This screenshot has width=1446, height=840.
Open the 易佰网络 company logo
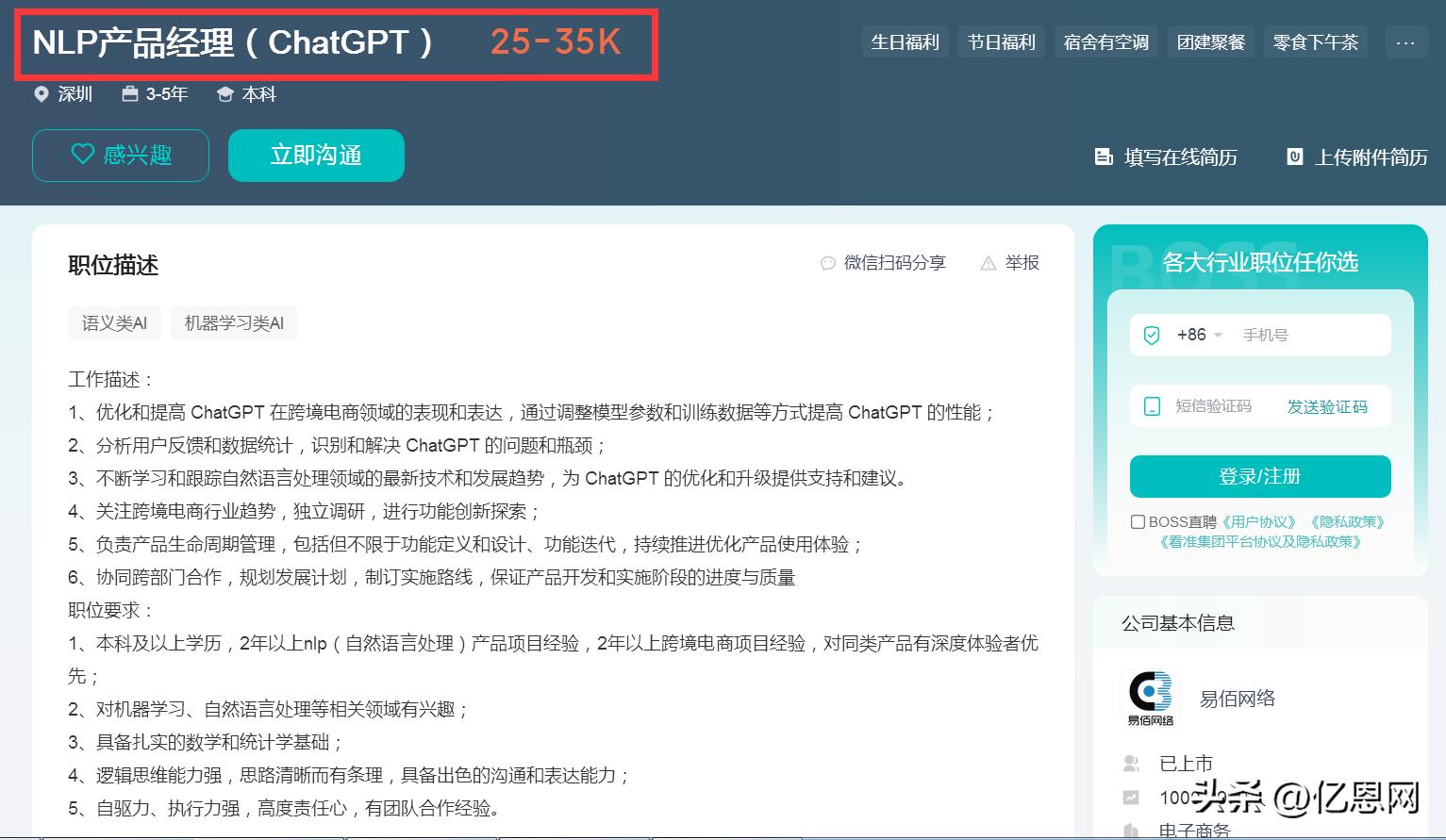(x=1149, y=698)
